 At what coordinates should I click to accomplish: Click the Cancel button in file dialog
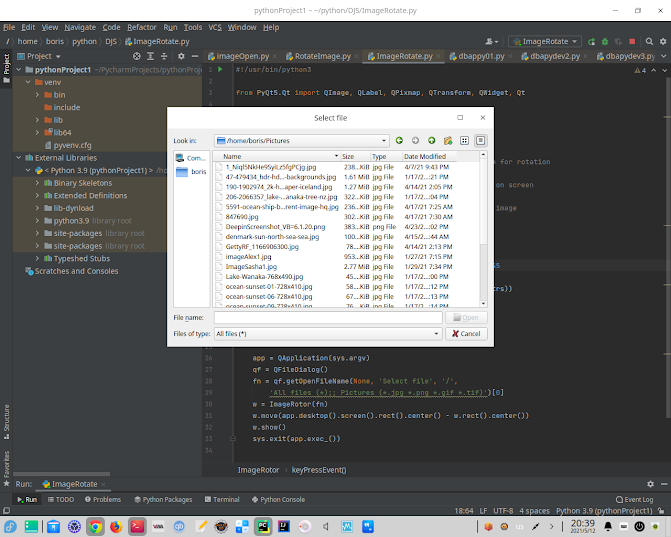click(466, 334)
